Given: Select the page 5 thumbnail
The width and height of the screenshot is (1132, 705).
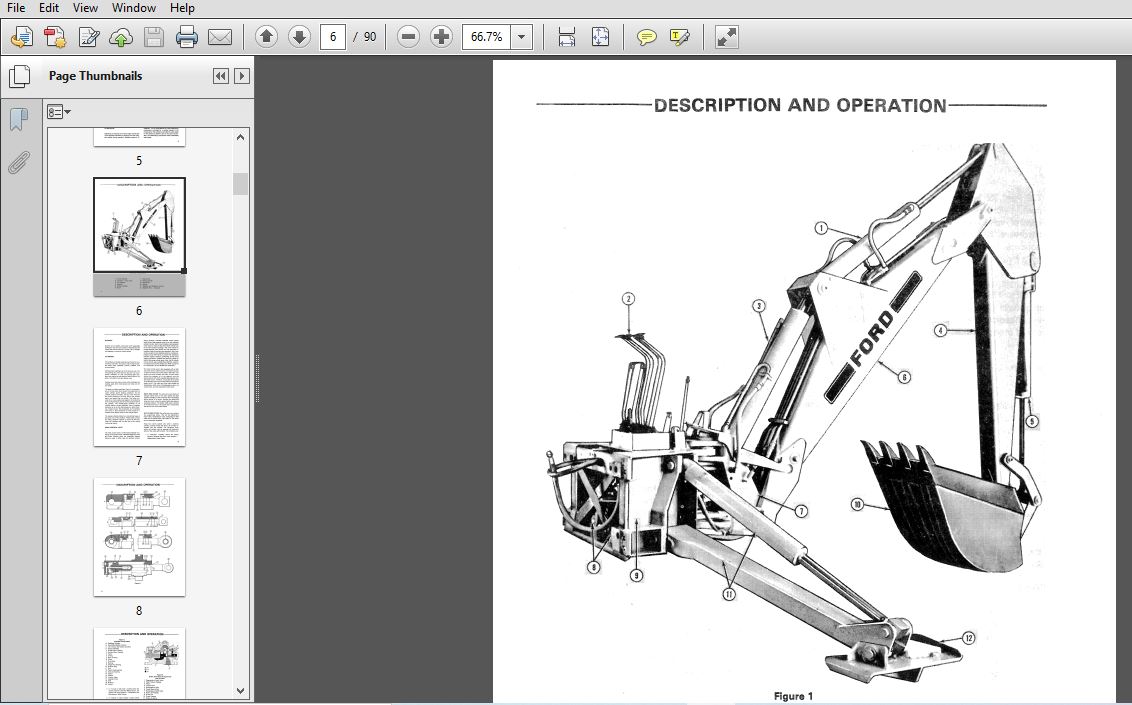Looking at the screenshot, I should (x=139, y=137).
